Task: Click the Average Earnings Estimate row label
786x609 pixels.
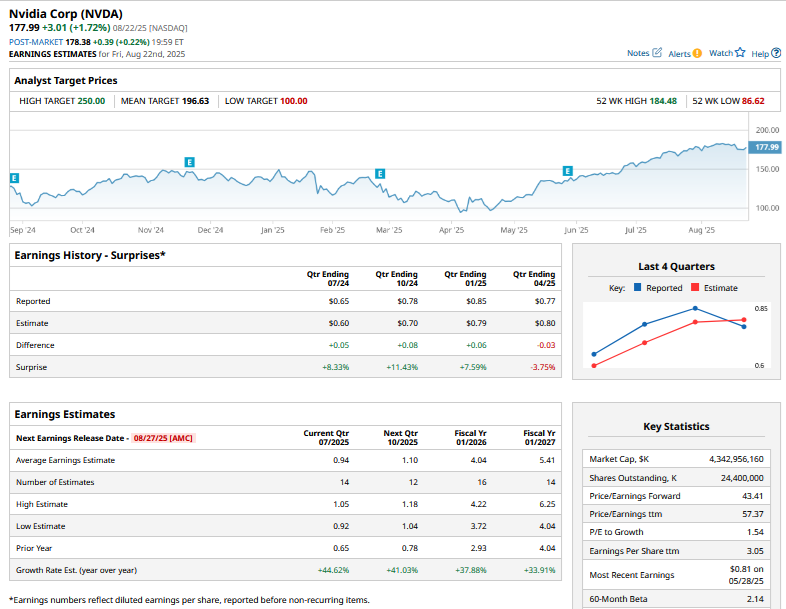Action: [66, 460]
